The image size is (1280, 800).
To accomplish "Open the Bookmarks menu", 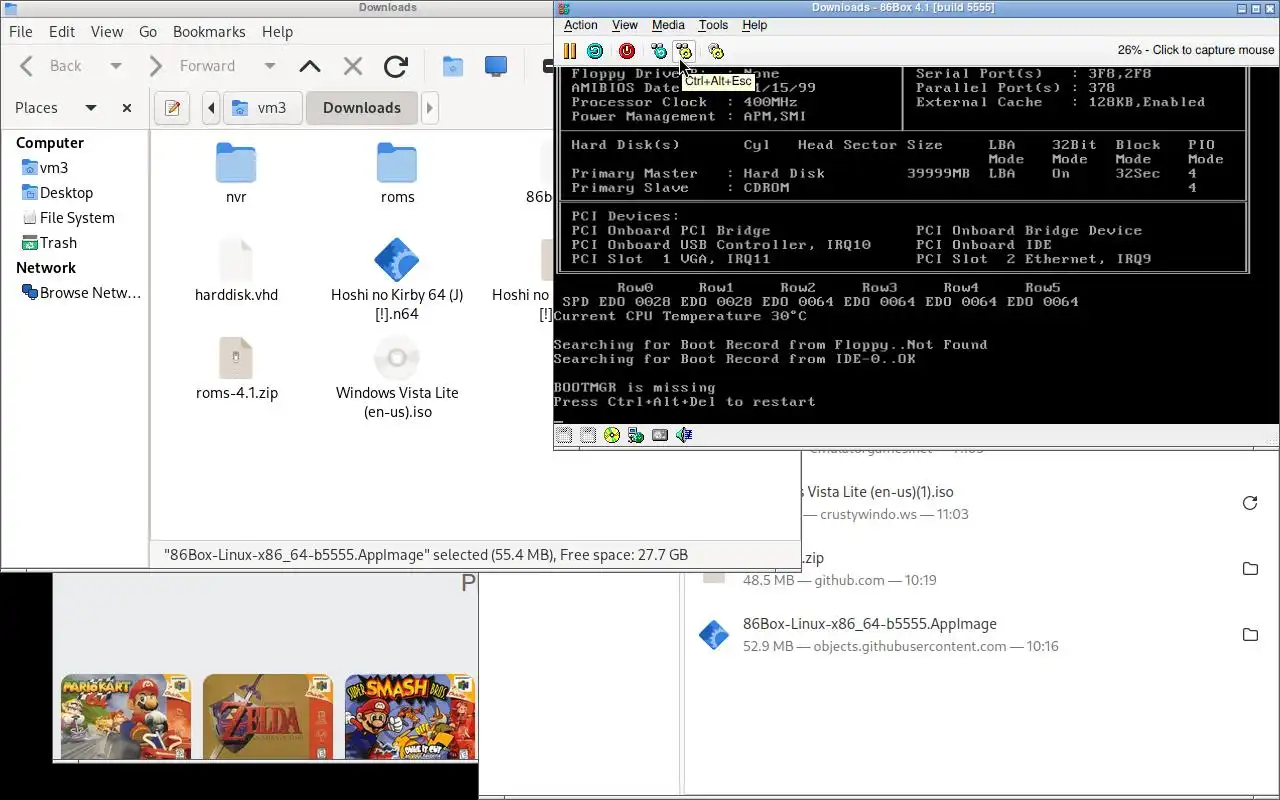I will (209, 32).
